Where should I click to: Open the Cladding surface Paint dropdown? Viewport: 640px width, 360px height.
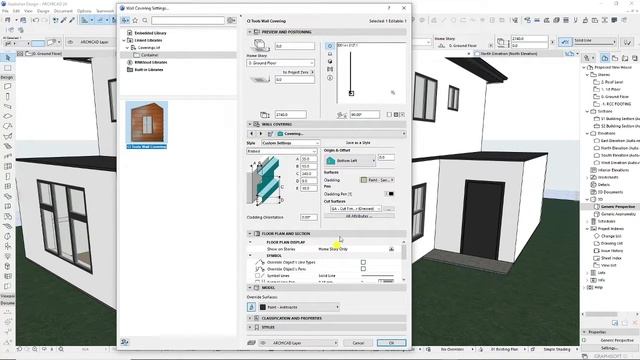(377, 180)
